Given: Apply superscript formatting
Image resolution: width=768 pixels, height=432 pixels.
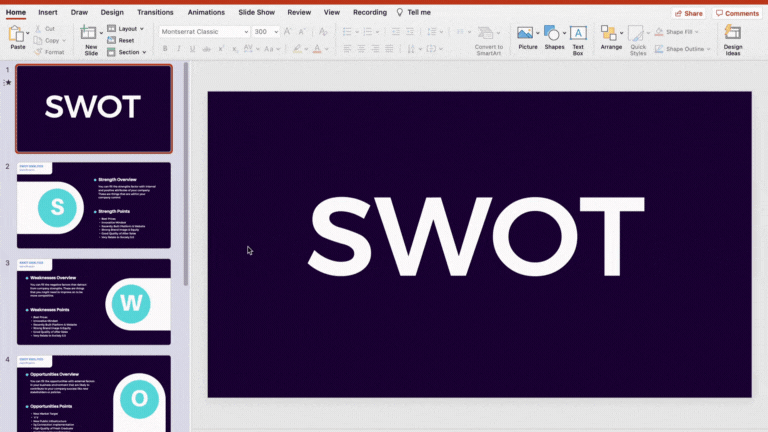Looking at the screenshot, I should point(221,49).
